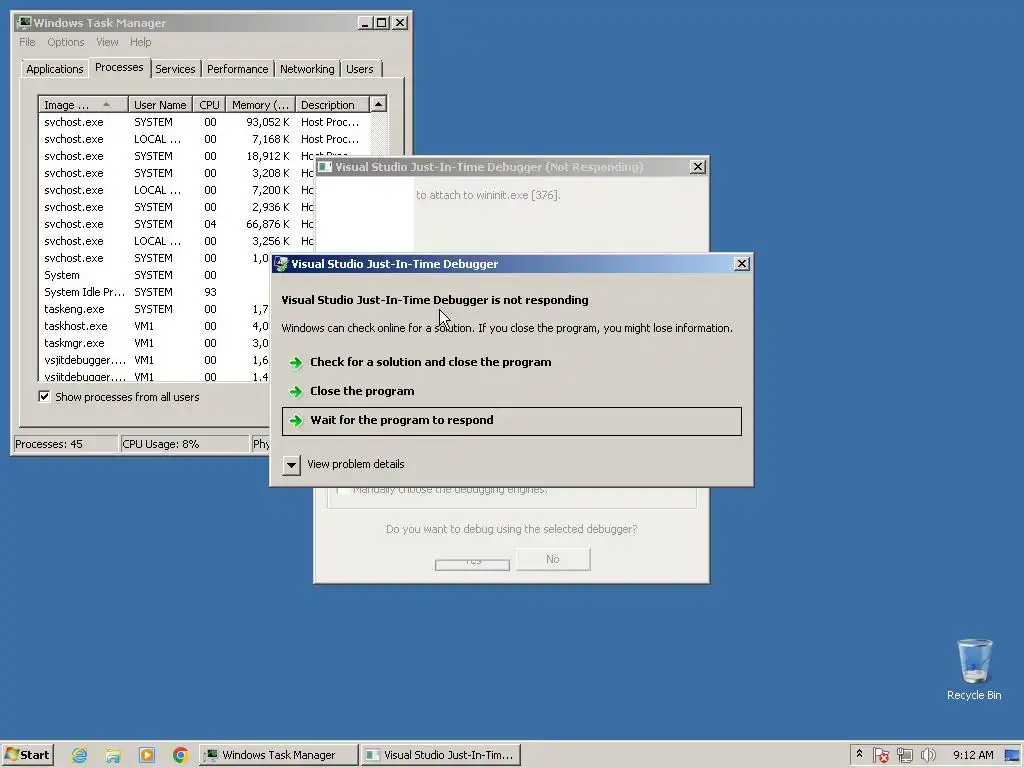Click green arrow beside Check for a solution
Screen dimensions: 1024x768
(x=296, y=362)
